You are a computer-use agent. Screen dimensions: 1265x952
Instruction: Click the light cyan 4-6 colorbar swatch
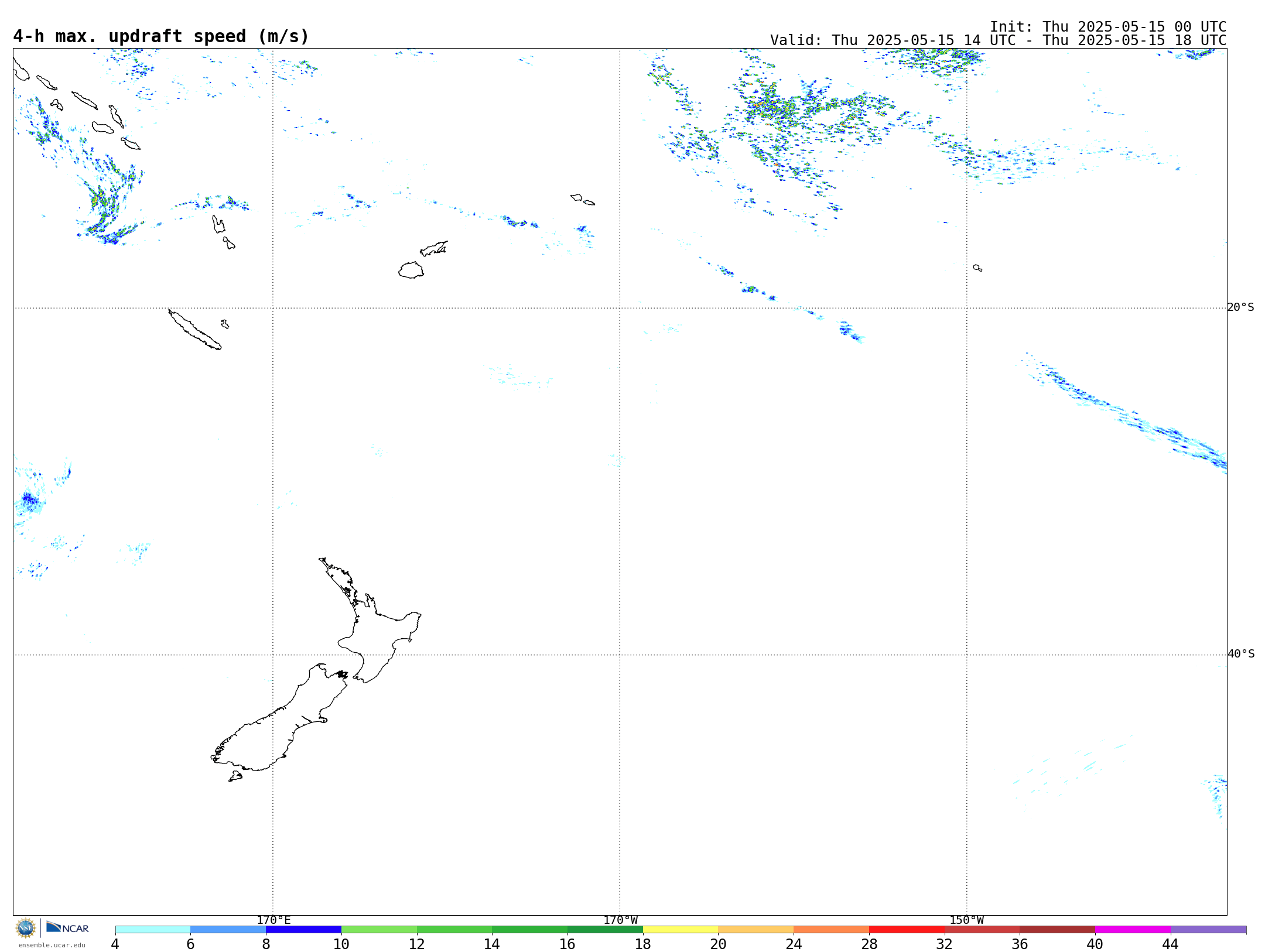click(x=153, y=929)
